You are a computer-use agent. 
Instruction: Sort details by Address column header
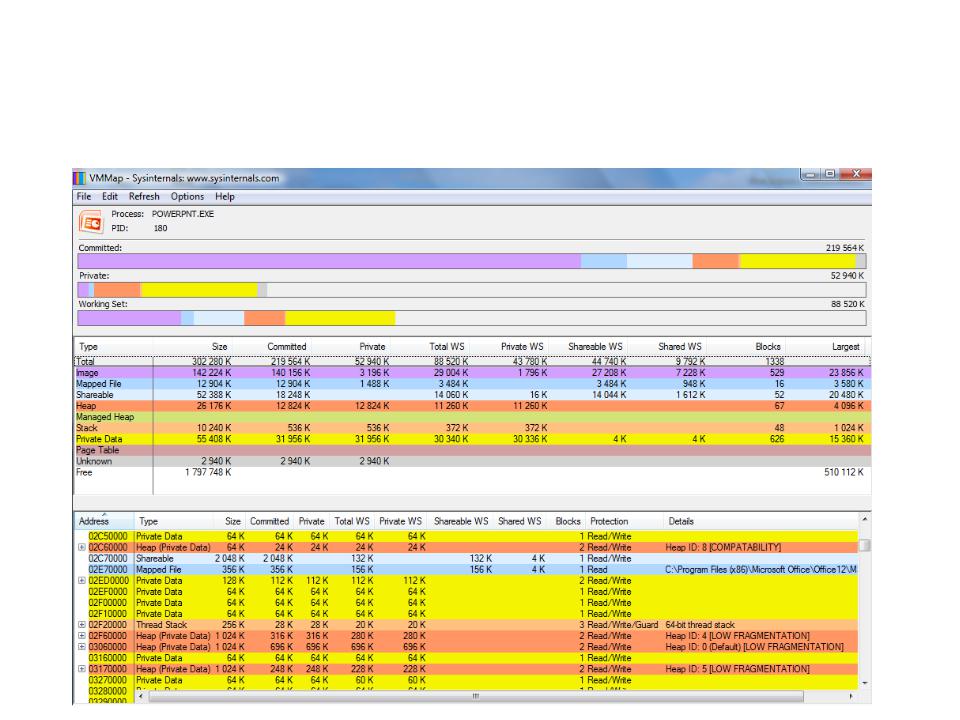(104, 522)
